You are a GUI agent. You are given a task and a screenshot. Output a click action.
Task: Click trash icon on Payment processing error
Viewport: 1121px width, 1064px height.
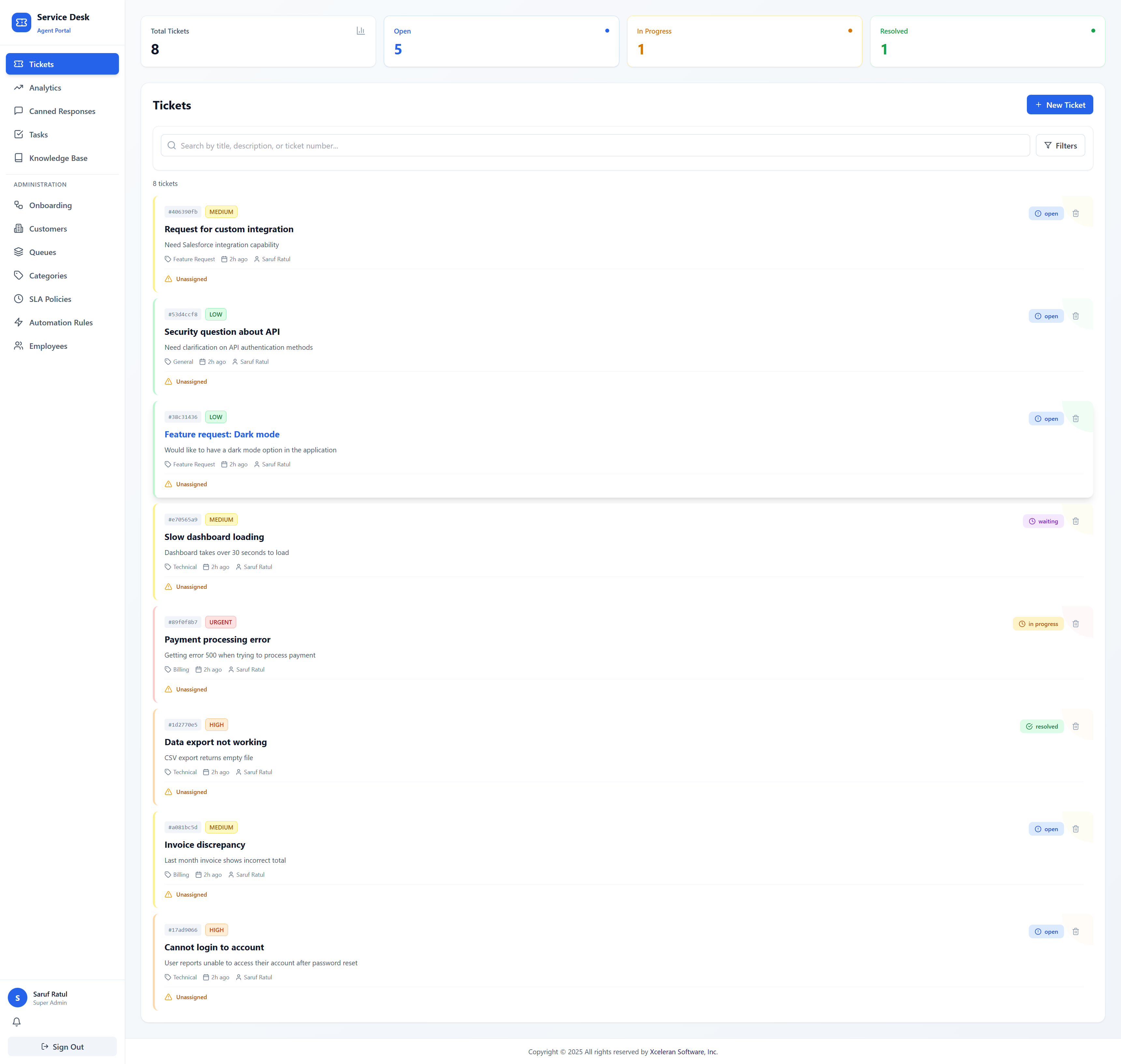[1076, 624]
